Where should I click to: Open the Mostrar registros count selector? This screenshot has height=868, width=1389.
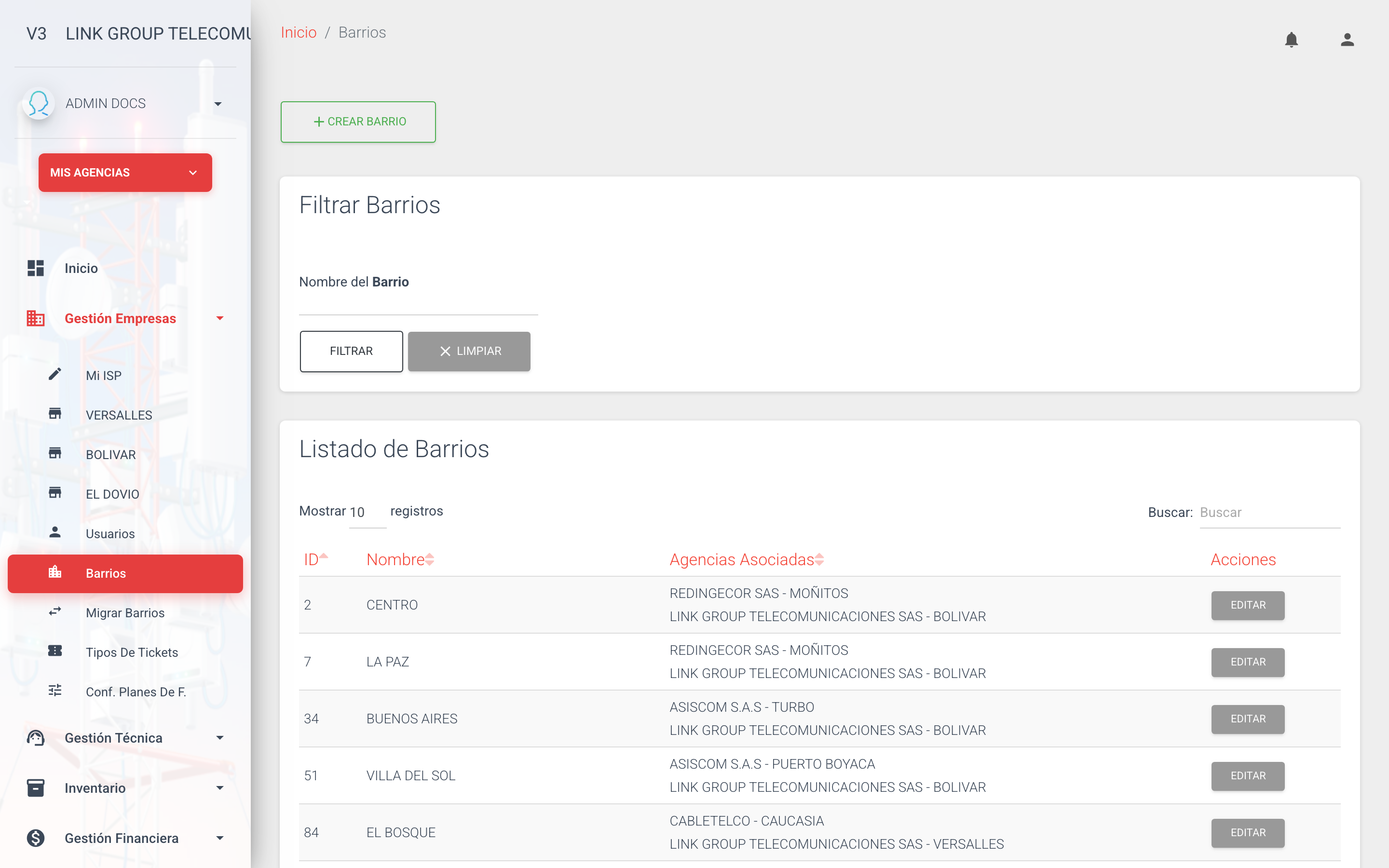click(368, 512)
